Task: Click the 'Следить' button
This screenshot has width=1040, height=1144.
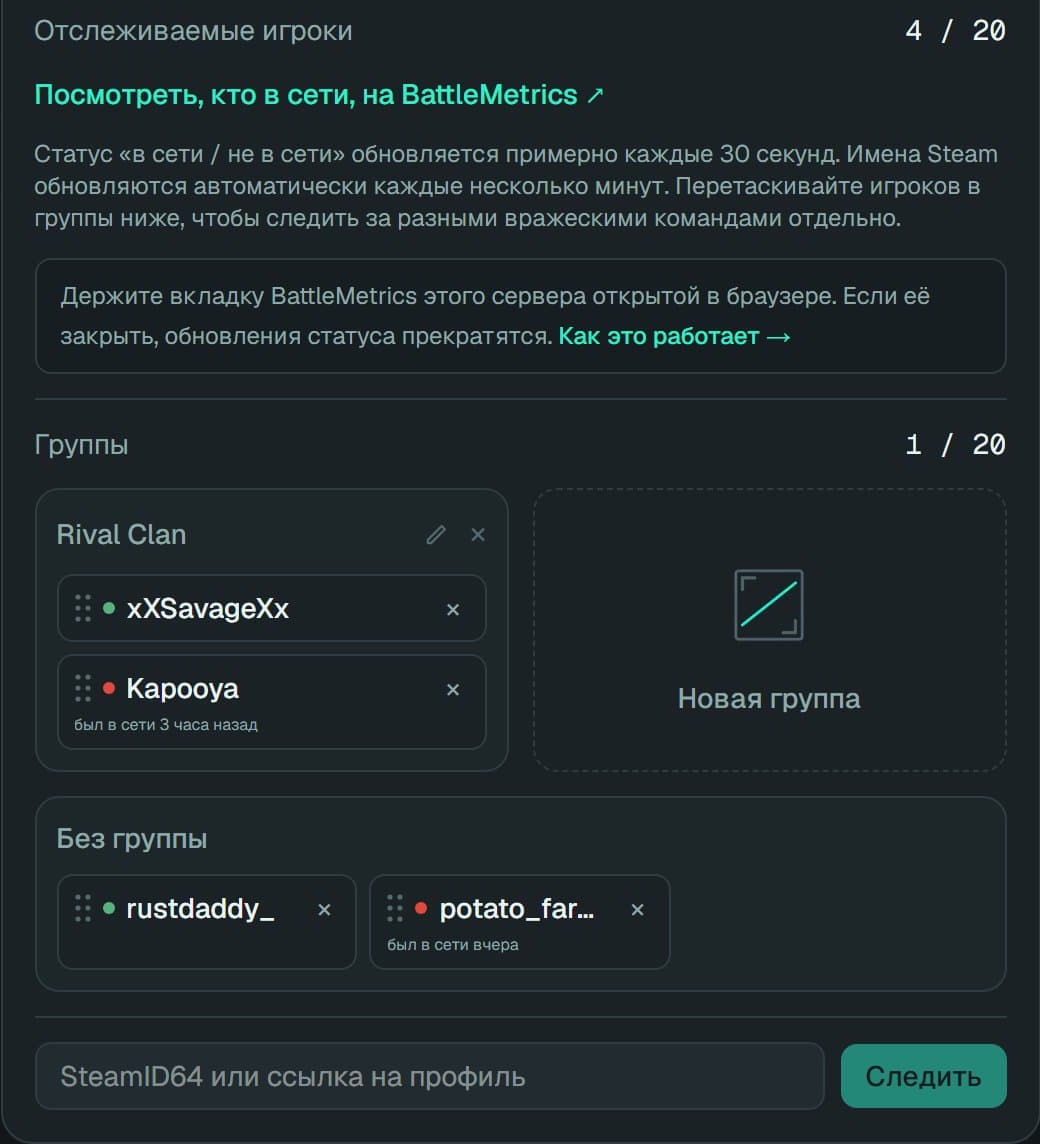Action: (x=923, y=1076)
